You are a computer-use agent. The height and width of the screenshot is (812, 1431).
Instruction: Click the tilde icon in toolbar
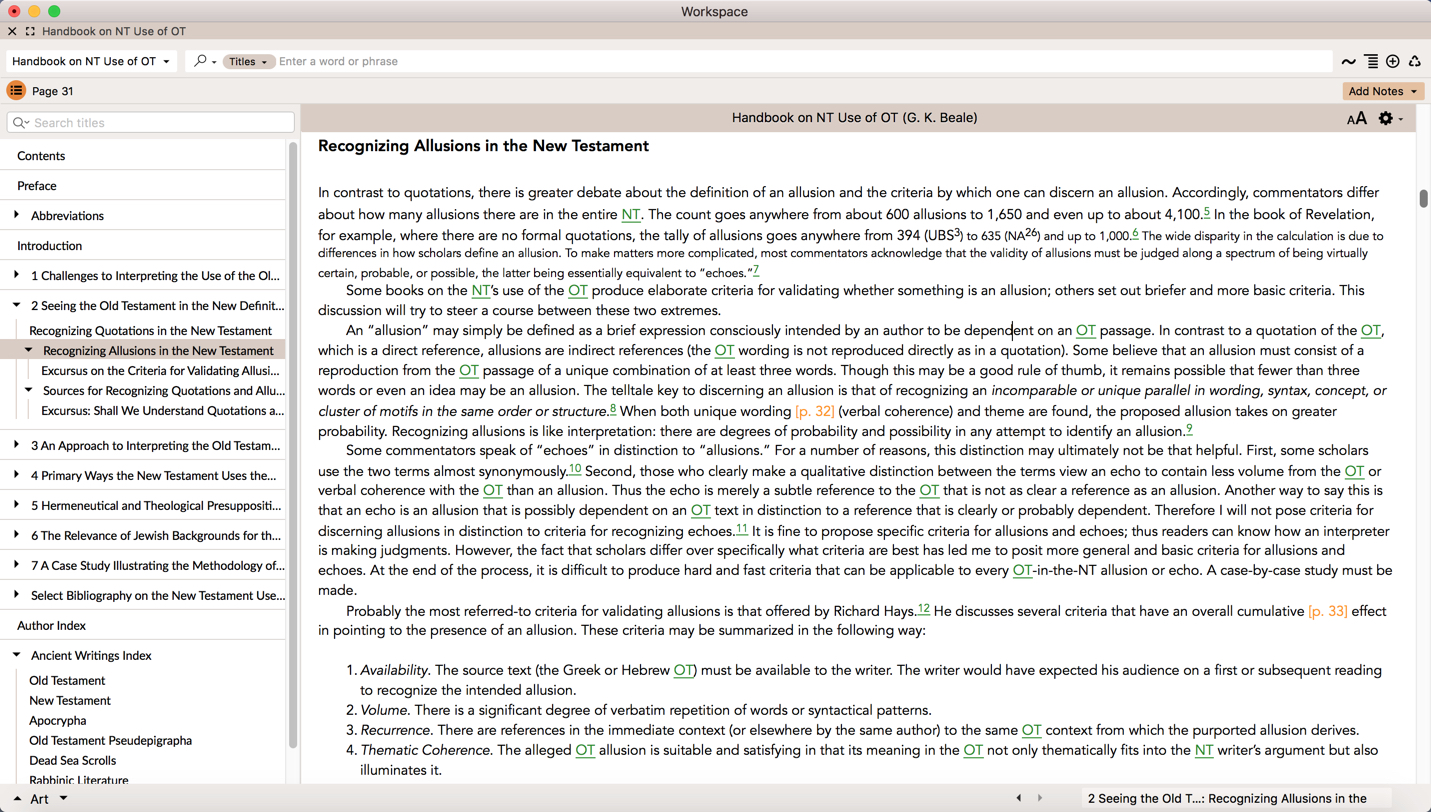click(1348, 62)
